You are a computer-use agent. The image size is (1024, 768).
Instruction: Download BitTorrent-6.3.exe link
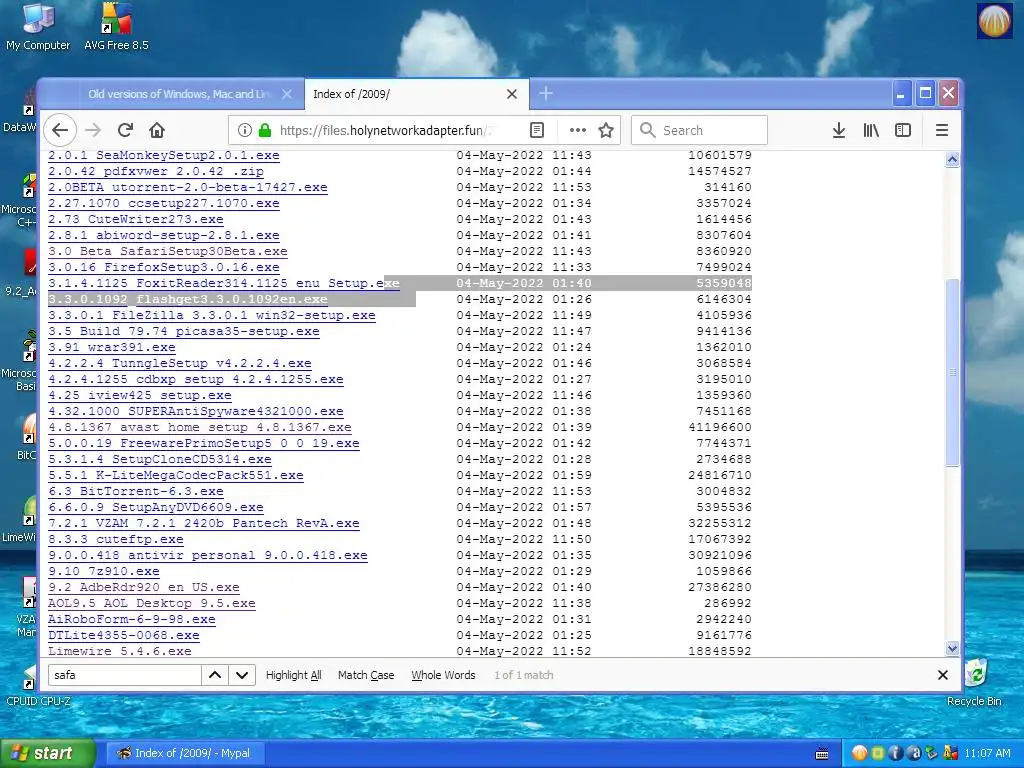(x=136, y=492)
